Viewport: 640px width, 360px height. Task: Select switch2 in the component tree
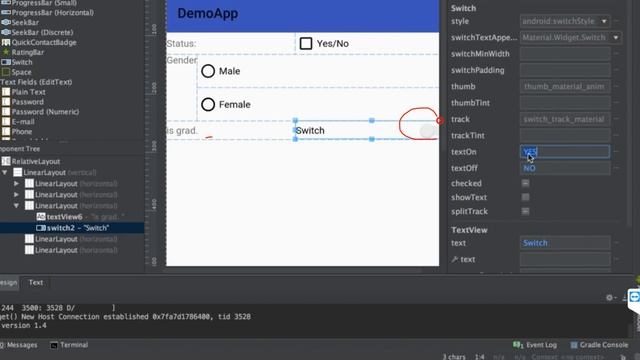[x=72, y=228]
